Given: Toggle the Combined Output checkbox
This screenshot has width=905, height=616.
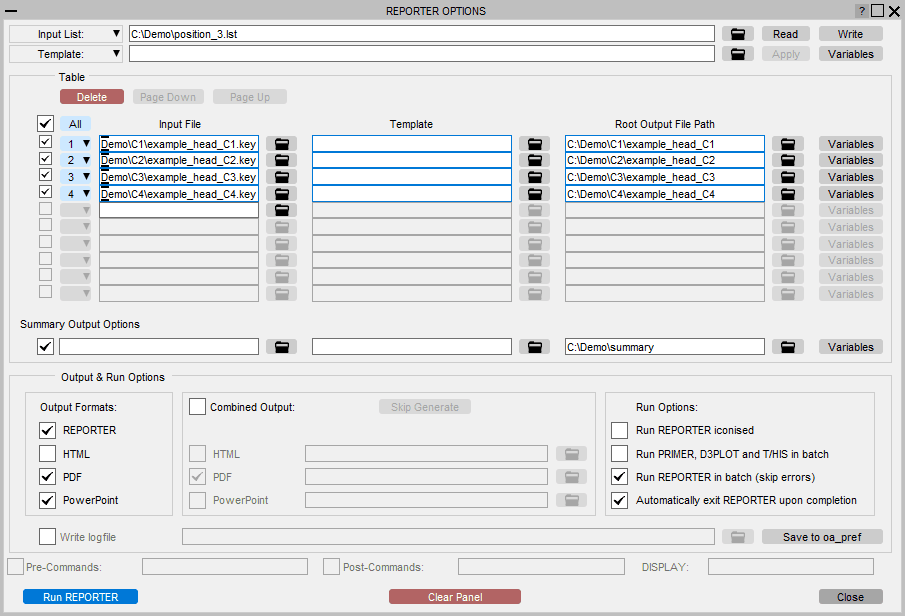Looking at the screenshot, I should point(197,407).
